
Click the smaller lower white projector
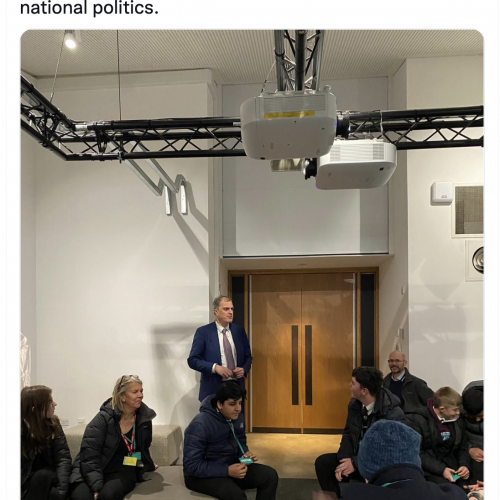(x=356, y=165)
